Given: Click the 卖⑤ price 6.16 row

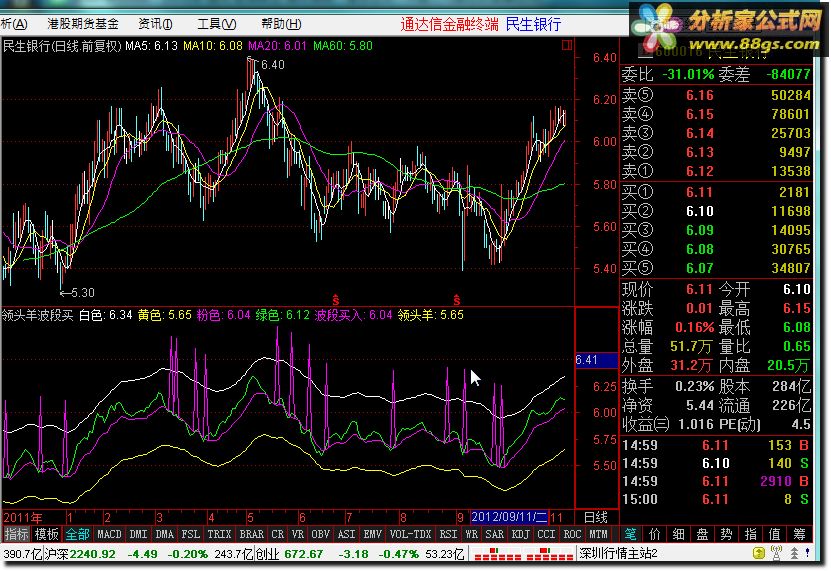Looking at the screenshot, I should (x=716, y=95).
